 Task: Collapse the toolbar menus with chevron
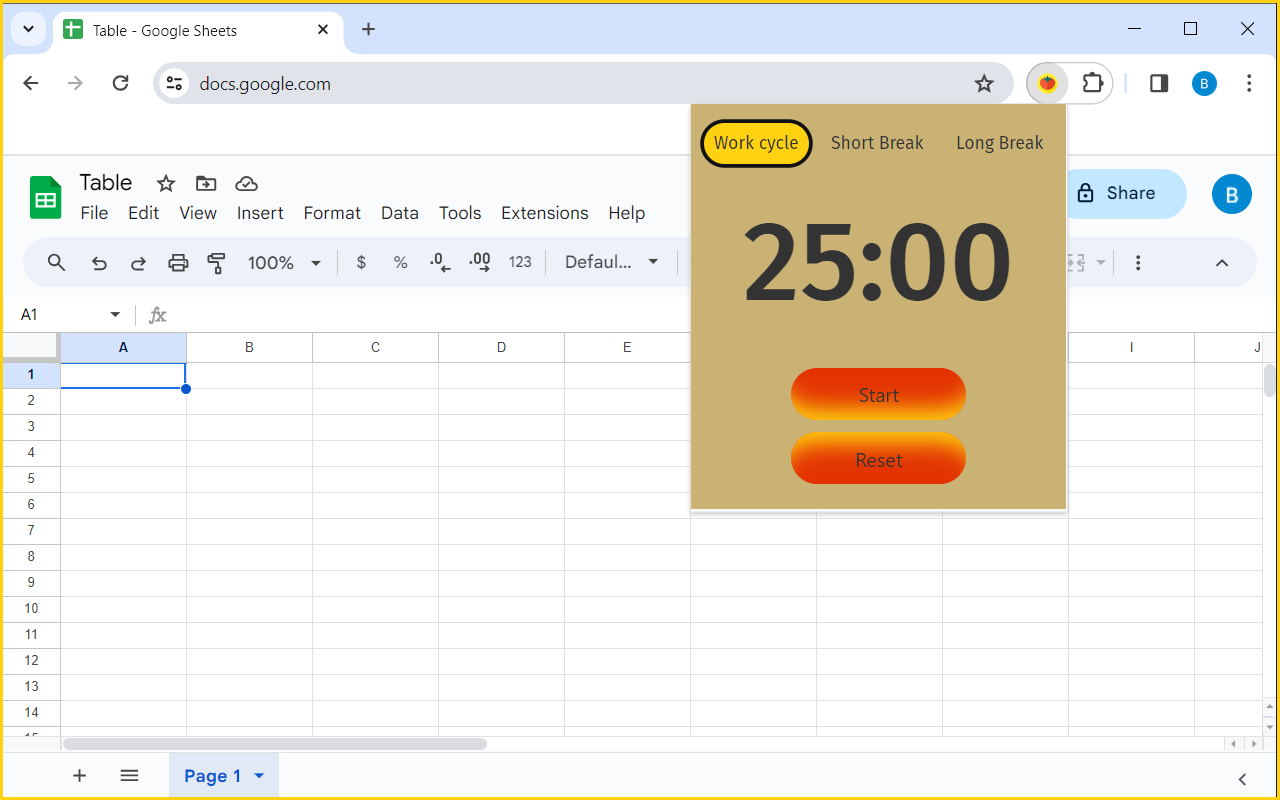[1222, 263]
